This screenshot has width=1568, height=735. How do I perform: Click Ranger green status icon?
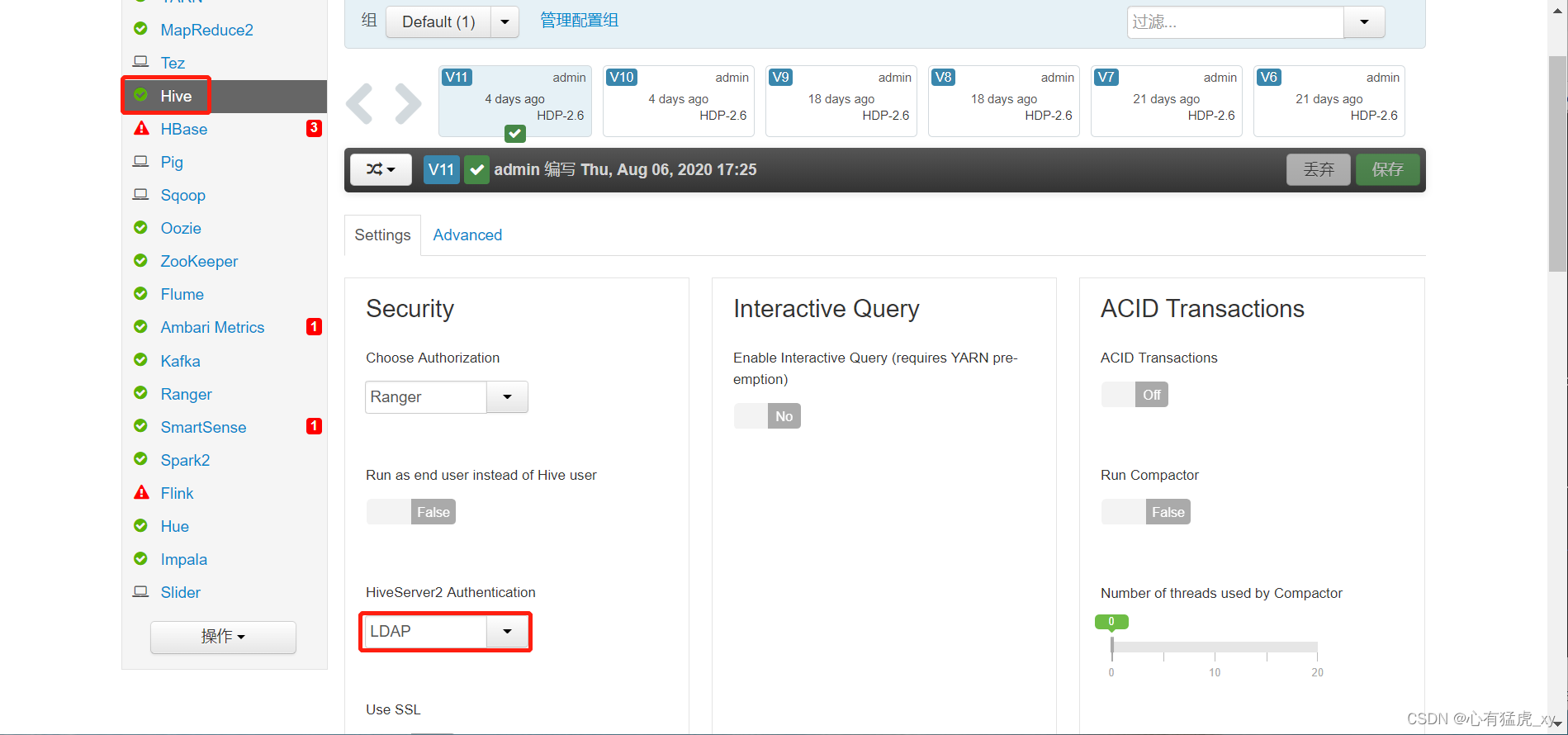140,393
